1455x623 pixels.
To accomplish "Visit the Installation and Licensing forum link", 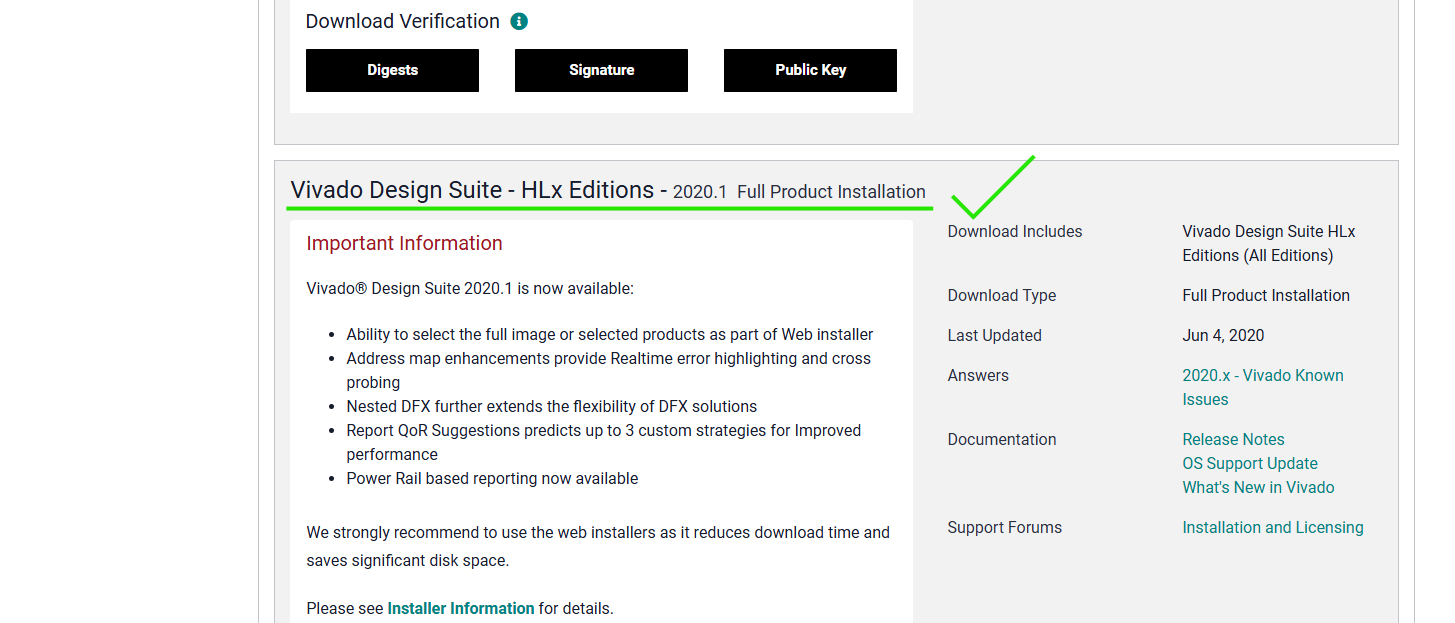I will [x=1272, y=527].
